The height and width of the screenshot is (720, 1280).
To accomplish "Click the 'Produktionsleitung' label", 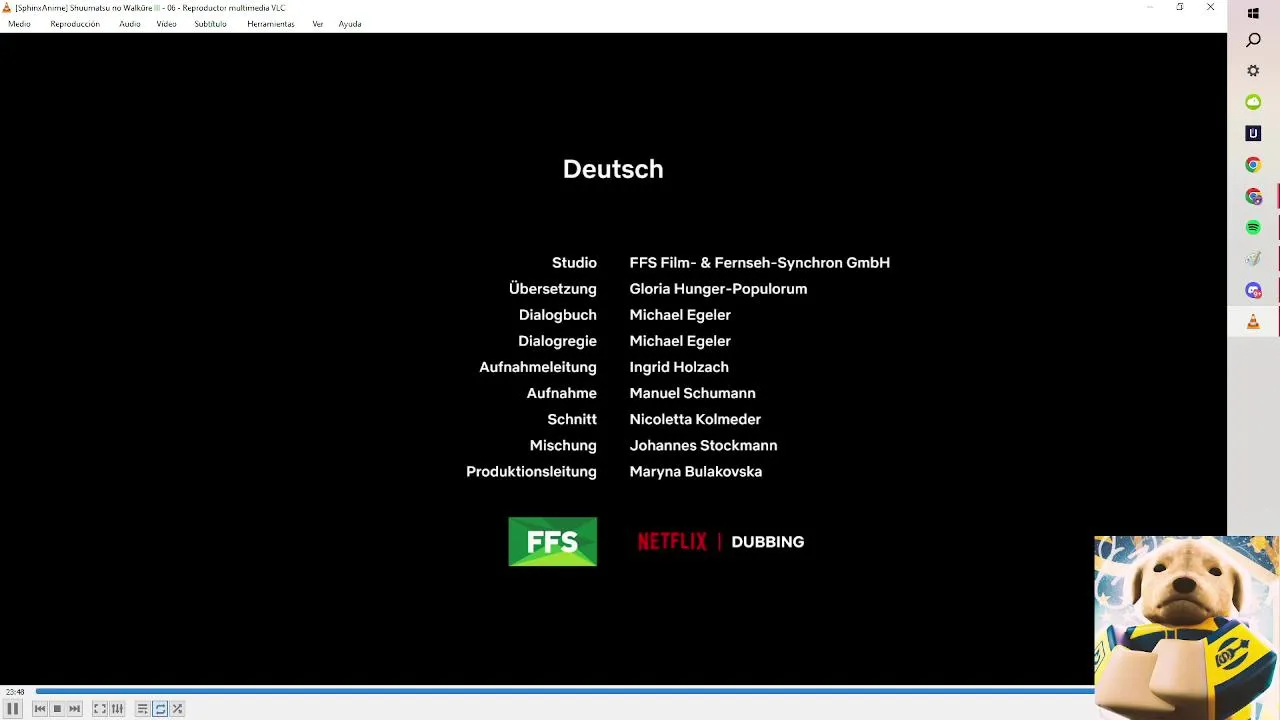I will click(x=531, y=471).
